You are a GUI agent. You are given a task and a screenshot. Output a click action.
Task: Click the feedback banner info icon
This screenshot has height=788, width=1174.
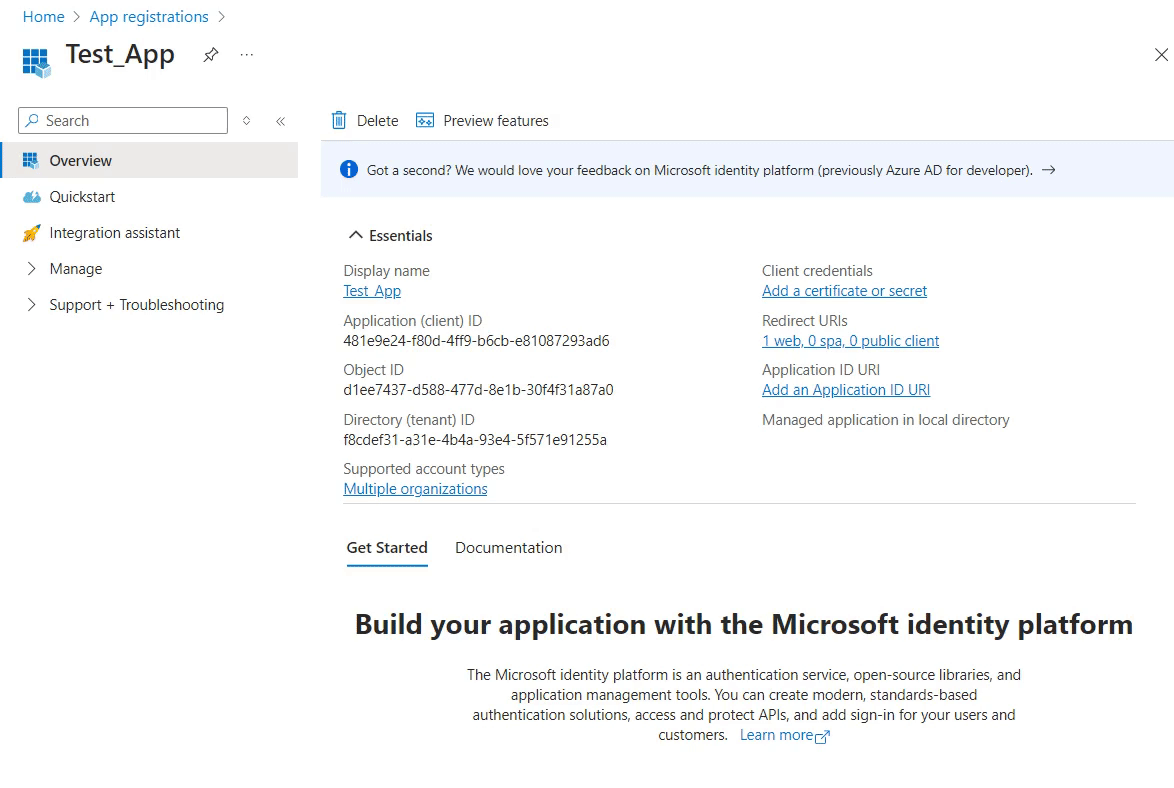click(349, 169)
